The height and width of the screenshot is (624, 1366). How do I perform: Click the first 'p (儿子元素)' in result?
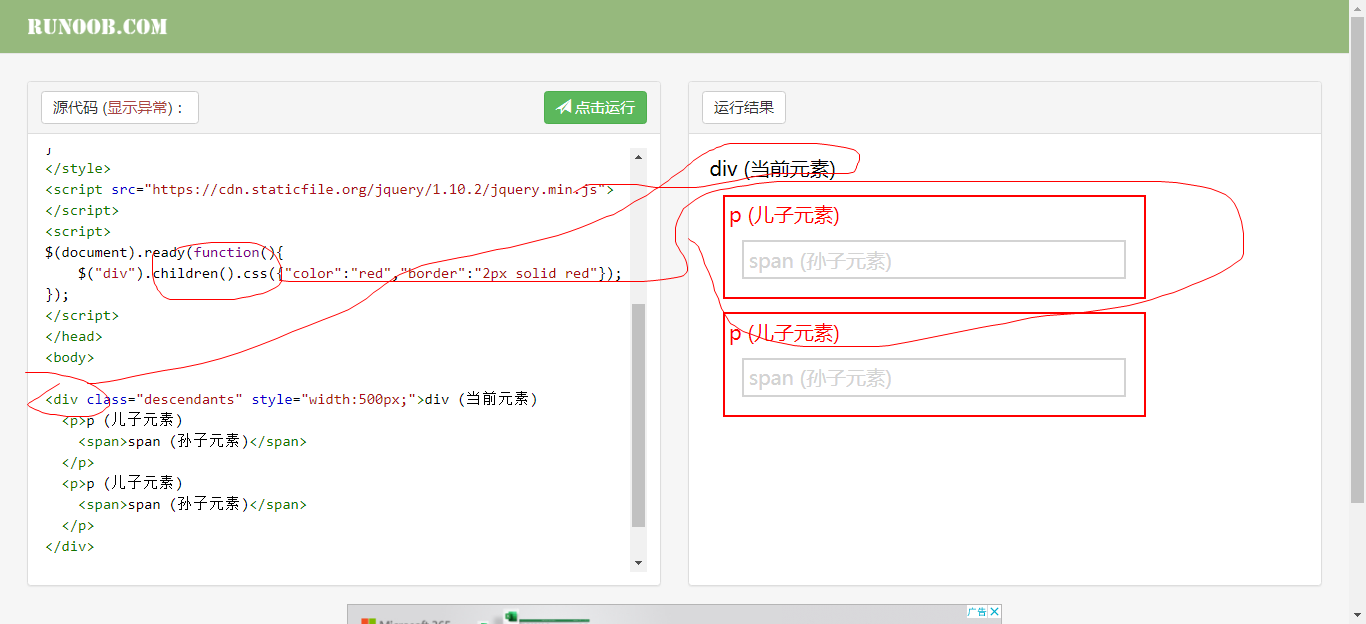click(784, 216)
